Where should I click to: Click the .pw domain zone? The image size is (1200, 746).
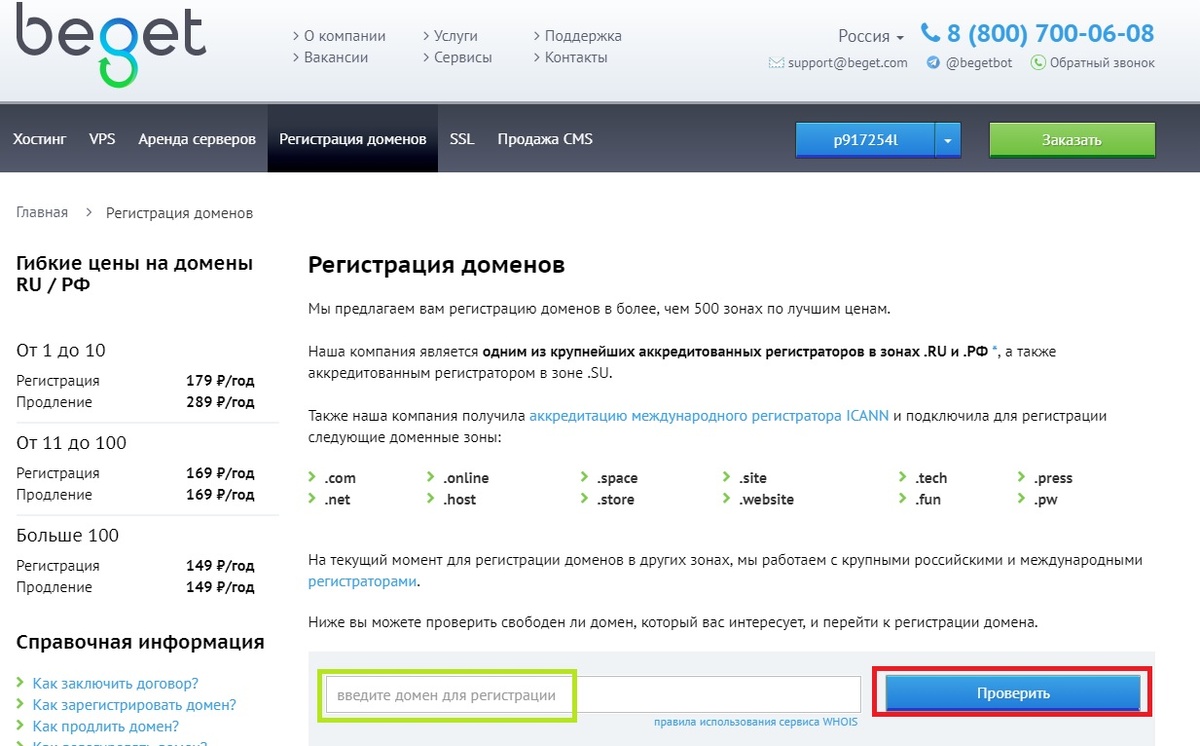click(1045, 499)
